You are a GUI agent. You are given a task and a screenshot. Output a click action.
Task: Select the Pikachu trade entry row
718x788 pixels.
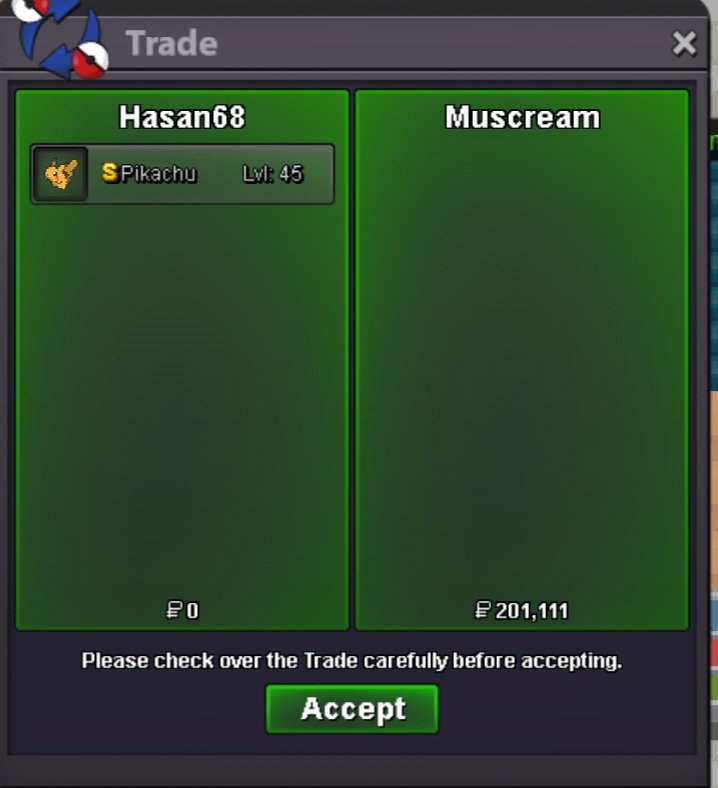tap(182, 174)
